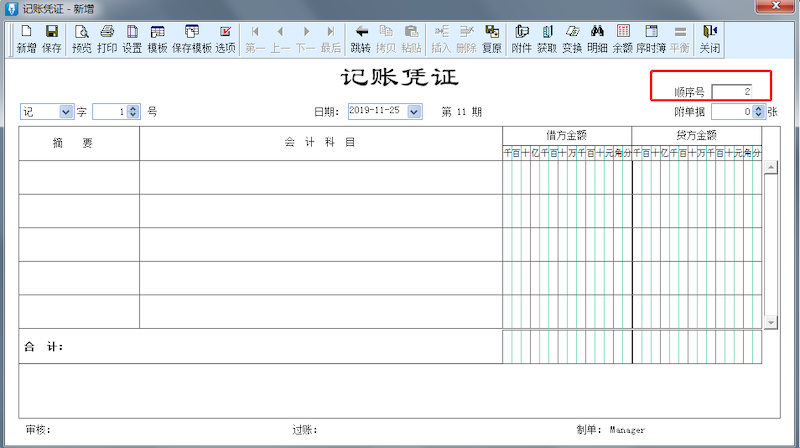The width and height of the screenshot is (800, 448).
Task: Click first row 贷方金额 credit cell
Action: pos(697,178)
